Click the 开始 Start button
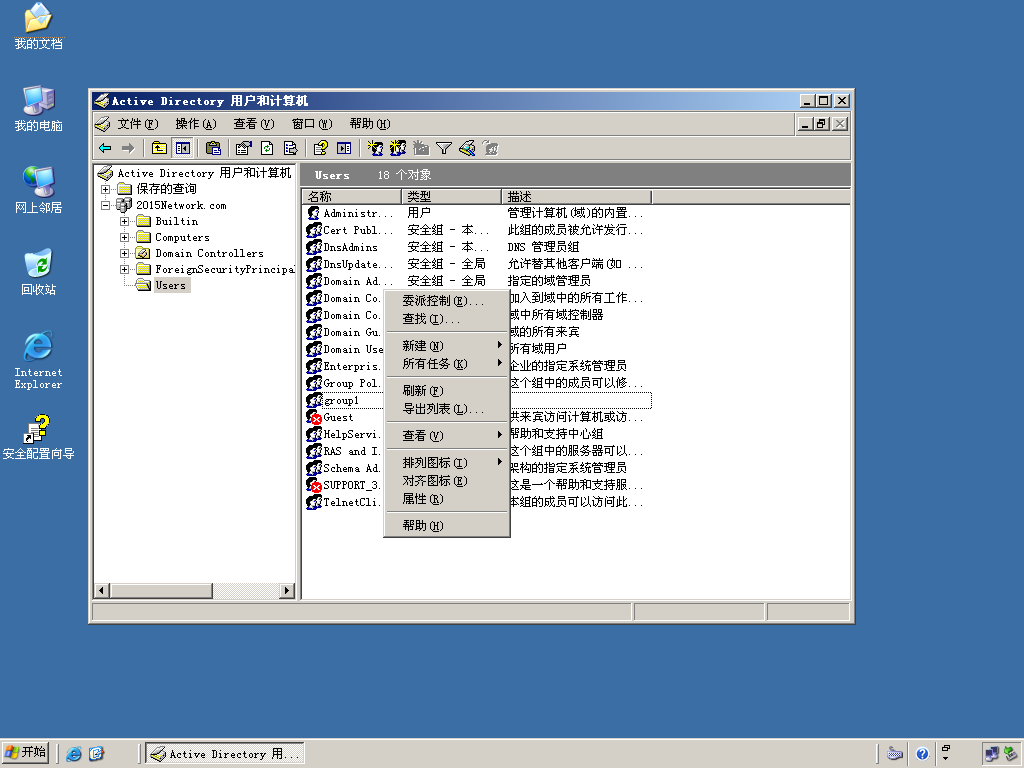The height and width of the screenshot is (768, 1024). pos(26,754)
